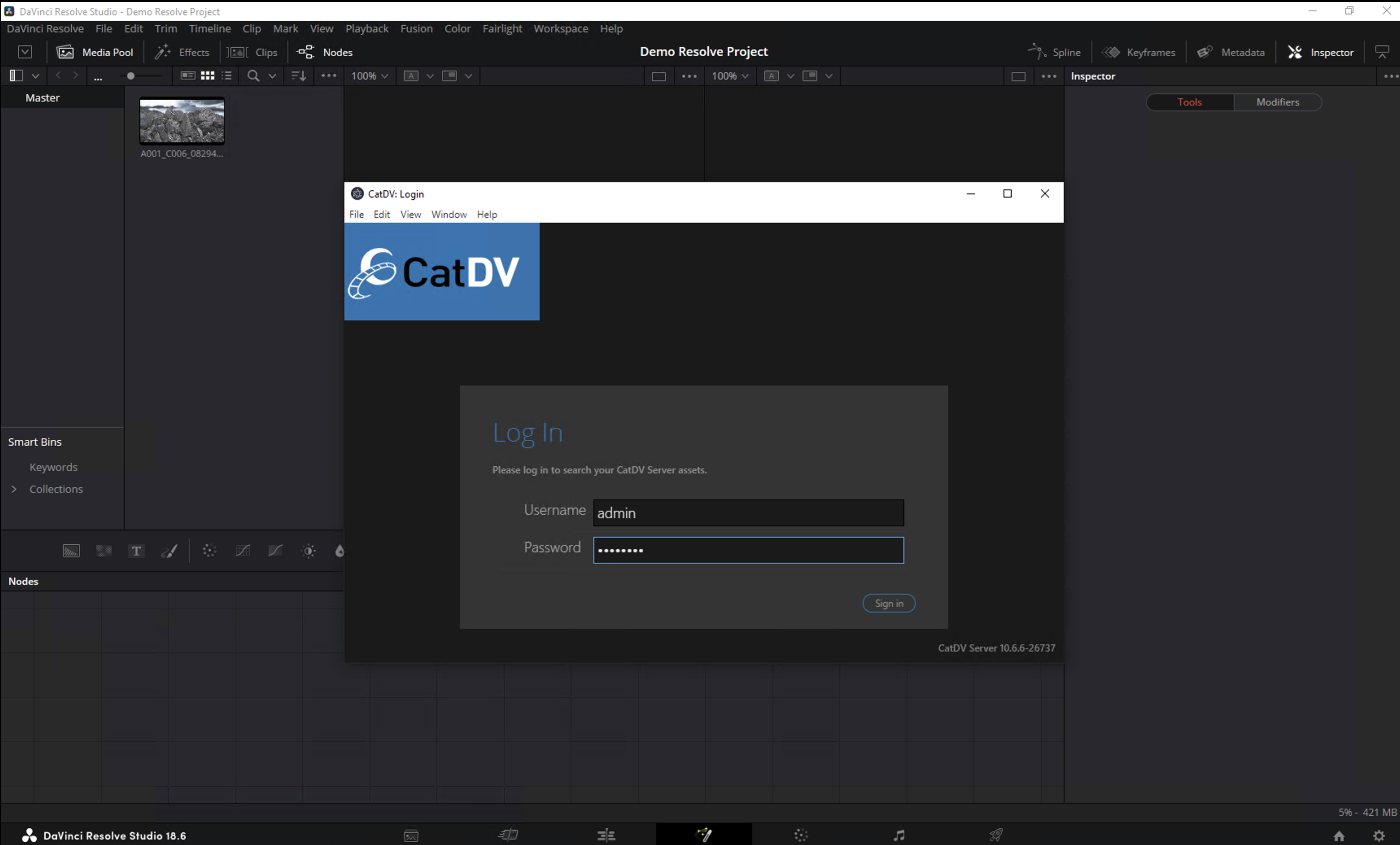Screen dimensions: 1400x845
Task: Open Project Settings gear icon
Action: 1379,836
